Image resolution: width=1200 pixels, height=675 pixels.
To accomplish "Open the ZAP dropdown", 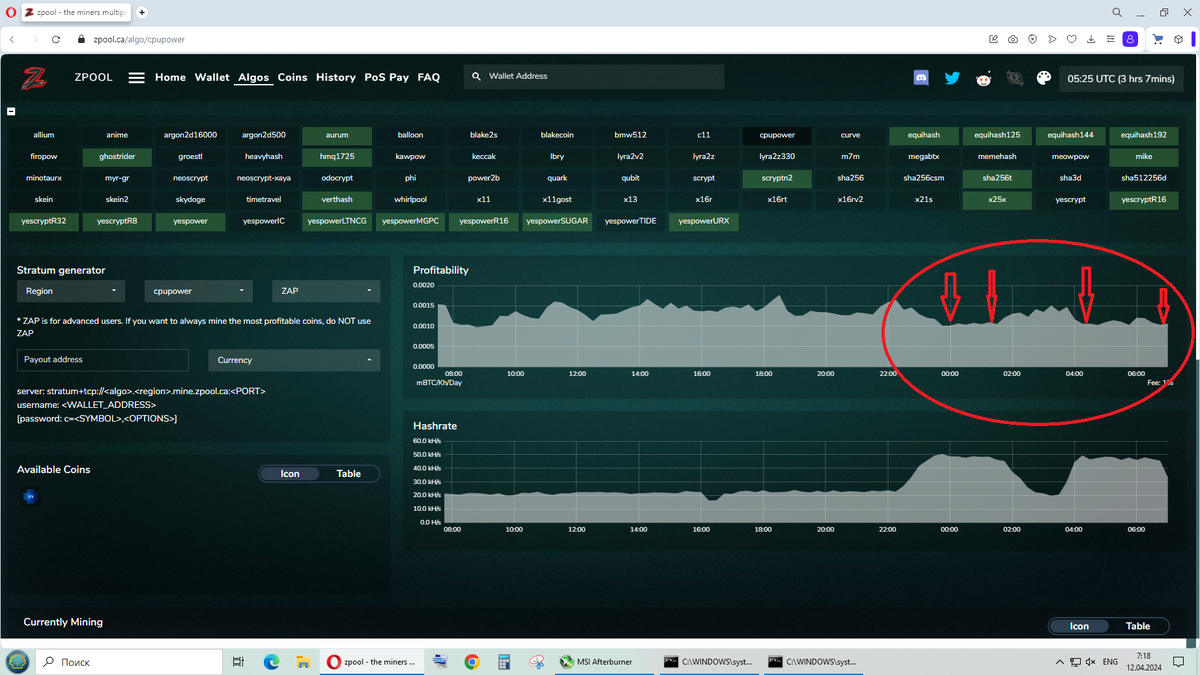I will 326,291.
